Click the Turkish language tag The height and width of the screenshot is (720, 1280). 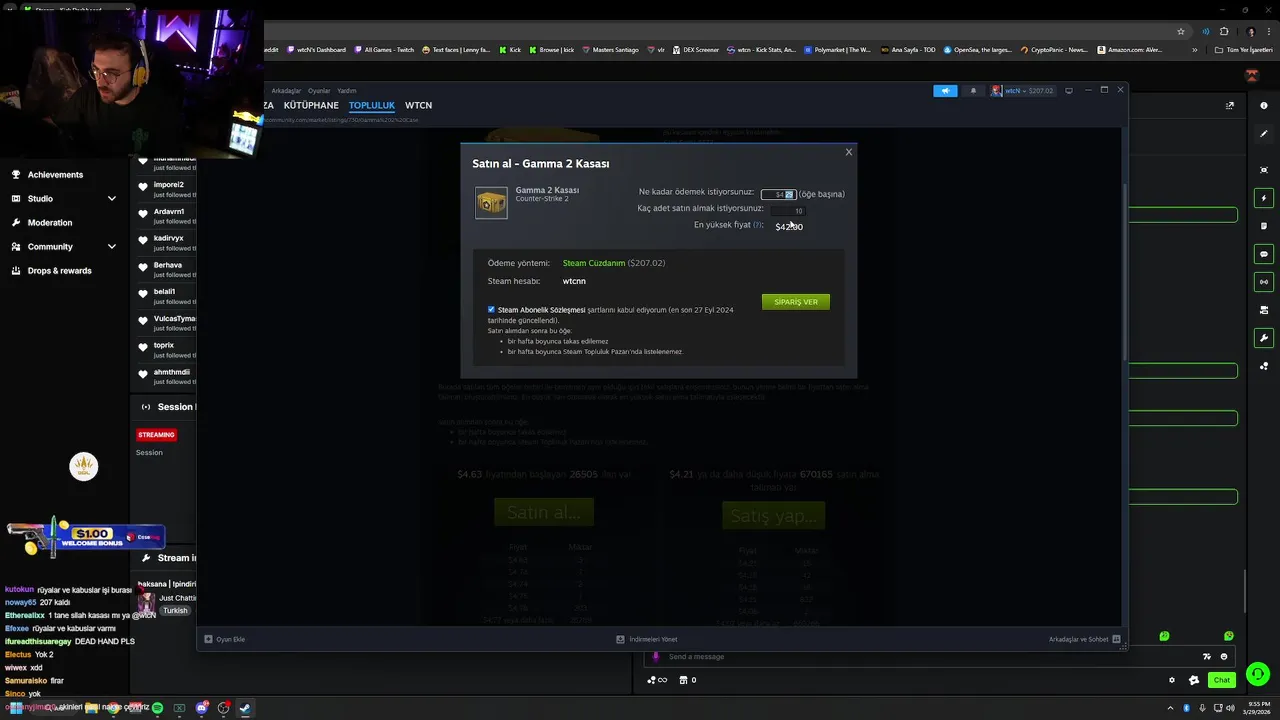pyautogui.click(x=175, y=610)
